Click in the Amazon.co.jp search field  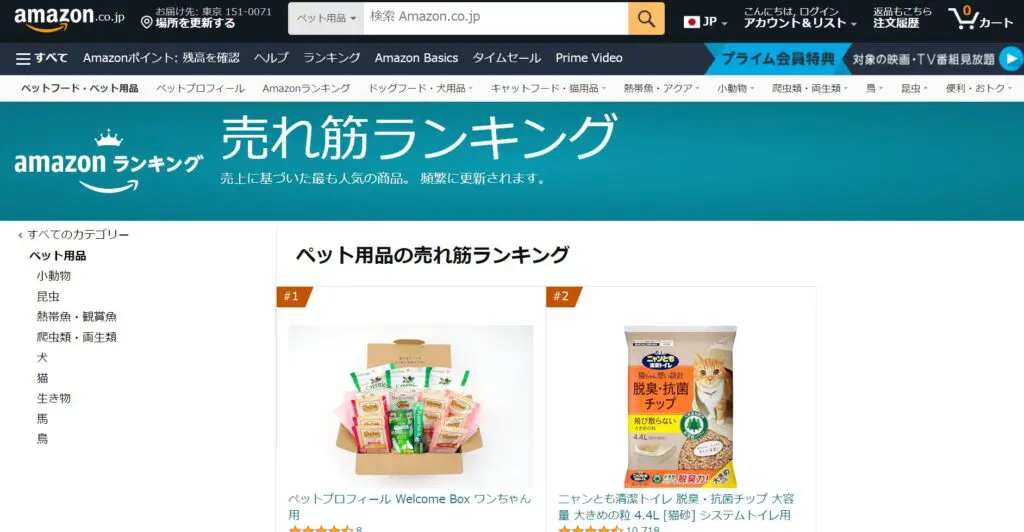pyautogui.click(x=496, y=18)
